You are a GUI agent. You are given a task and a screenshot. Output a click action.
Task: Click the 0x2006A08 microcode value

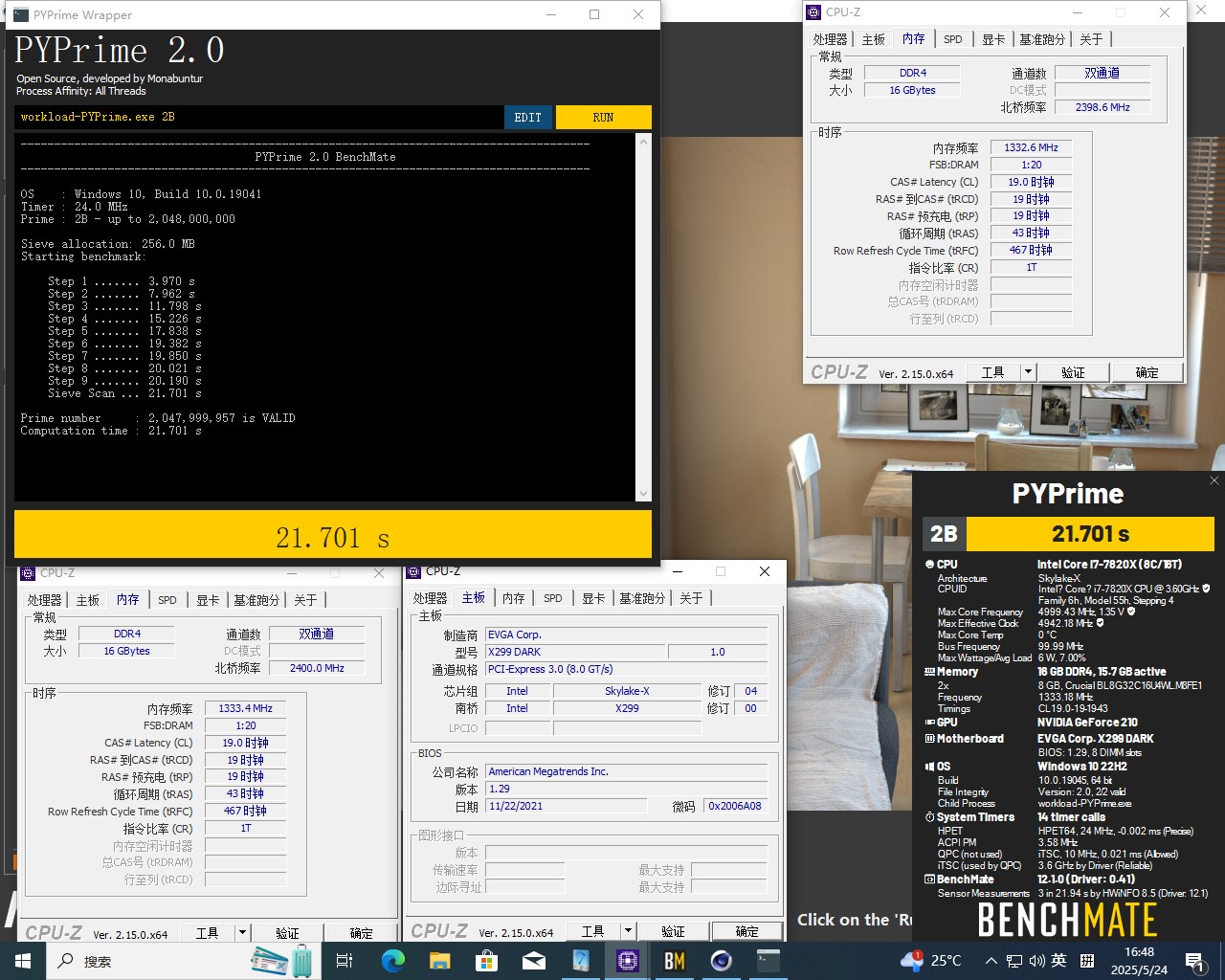tap(735, 806)
